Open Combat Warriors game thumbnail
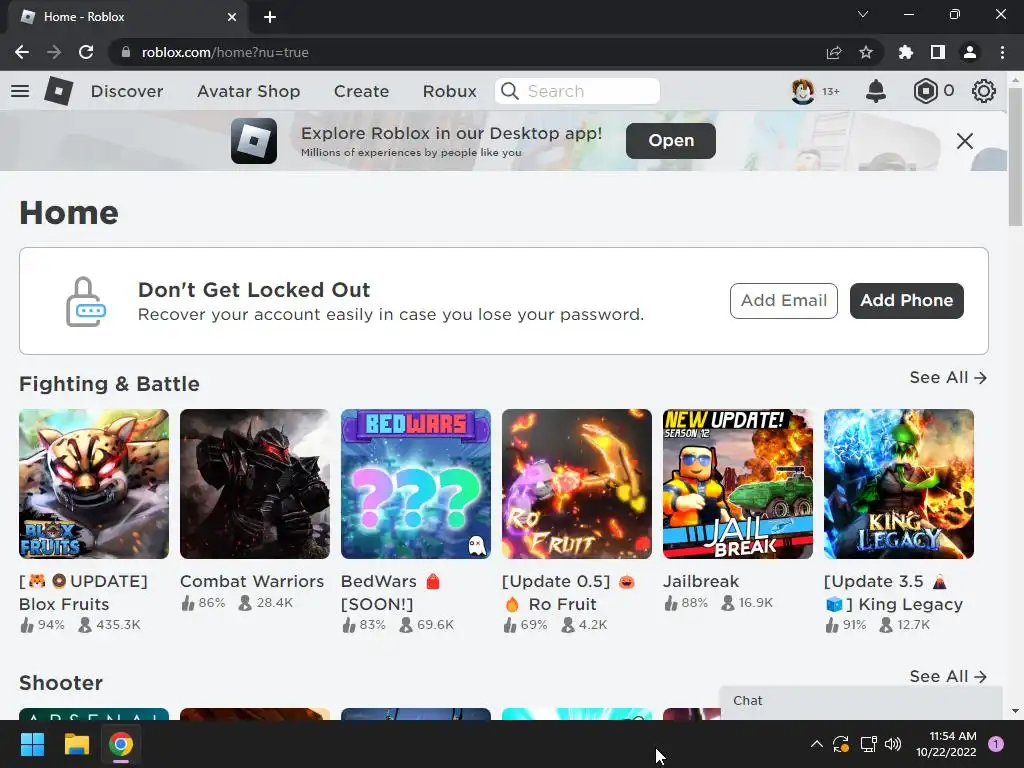This screenshot has height=768, width=1024. [255, 484]
